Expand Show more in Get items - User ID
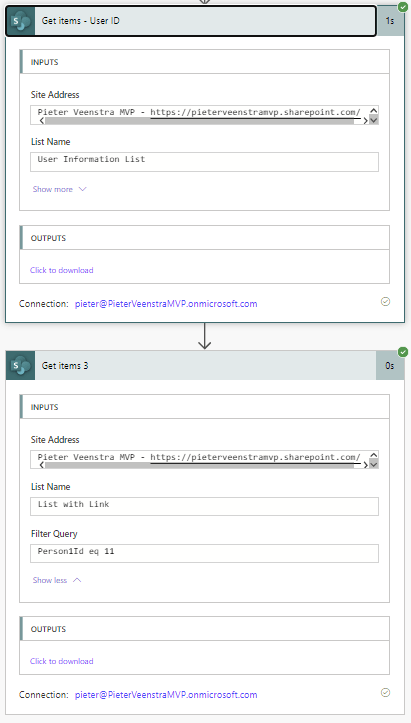The width and height of the screenshot is (411, 723). tap(60, 189)
